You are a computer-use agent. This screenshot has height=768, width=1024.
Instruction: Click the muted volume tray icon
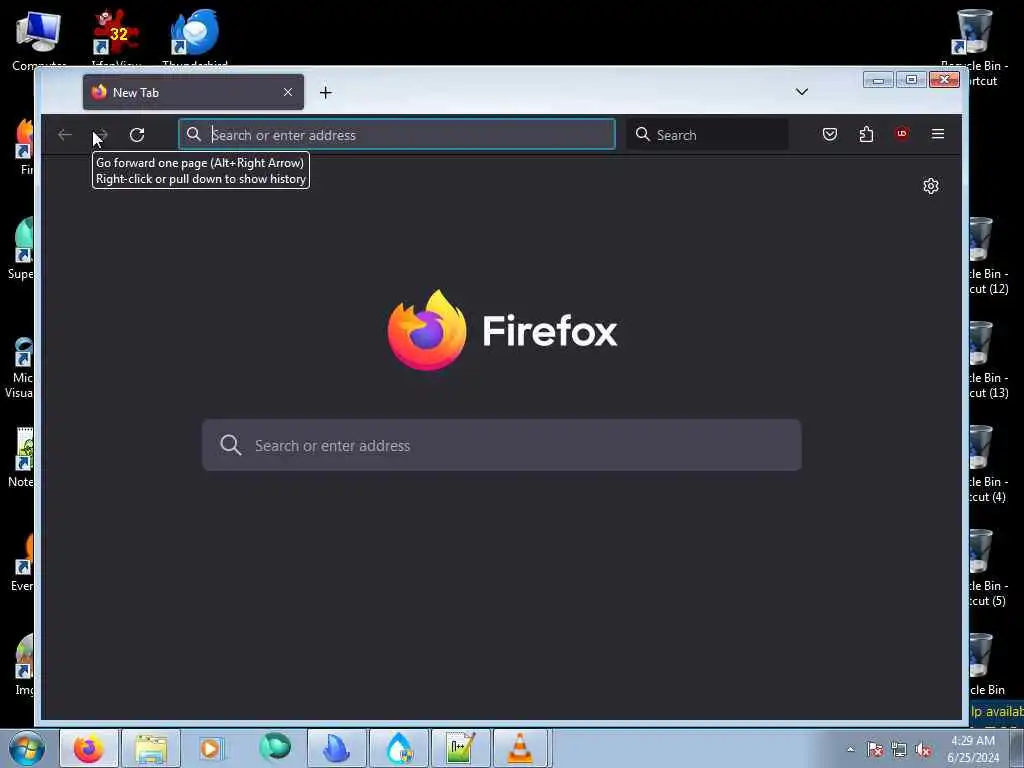923,750
